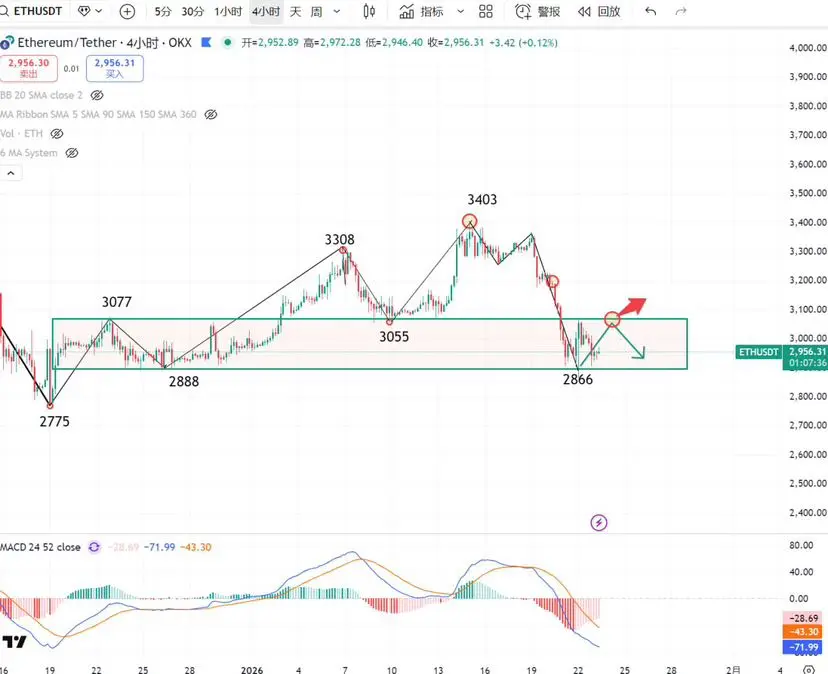Expand the timeframe list chevron
The image size is (828, 674).
click(337, 12)
